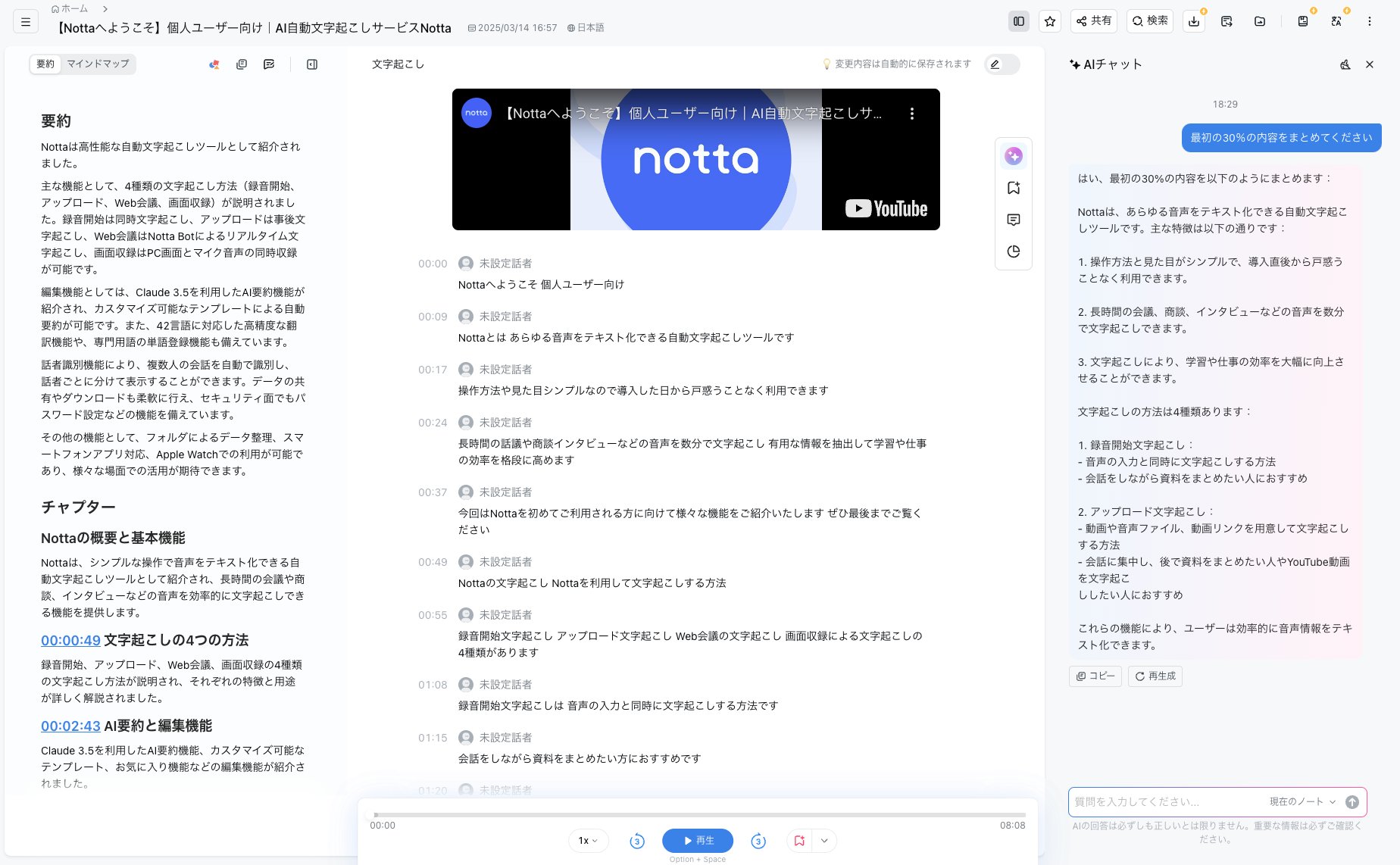Viewport: 1400px width, 865px height.
Task: Click the 再生成 regenerate button
Action: point(1155,676)
